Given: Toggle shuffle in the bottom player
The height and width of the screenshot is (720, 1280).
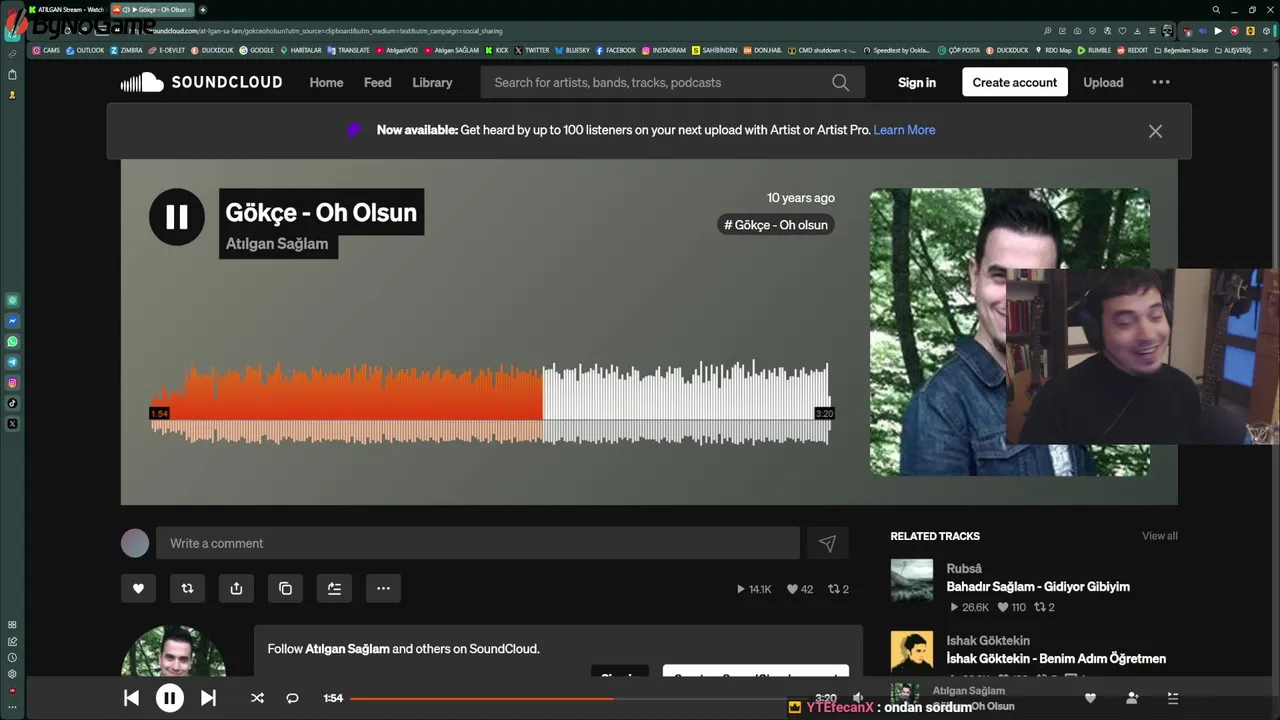Looking at the screenshot, I should point(257,698).
